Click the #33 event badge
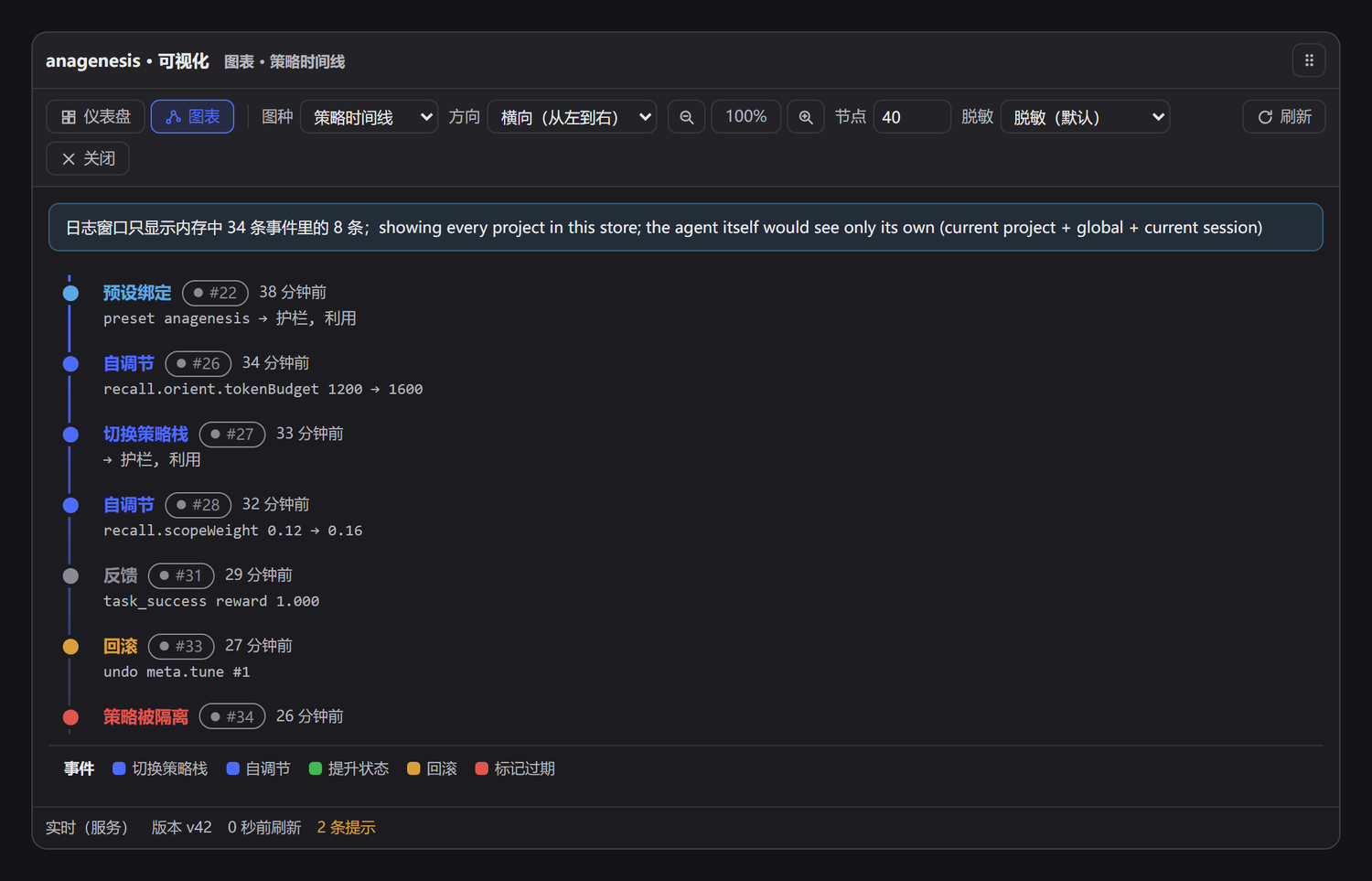The image size is (1372, 881). 181,646
